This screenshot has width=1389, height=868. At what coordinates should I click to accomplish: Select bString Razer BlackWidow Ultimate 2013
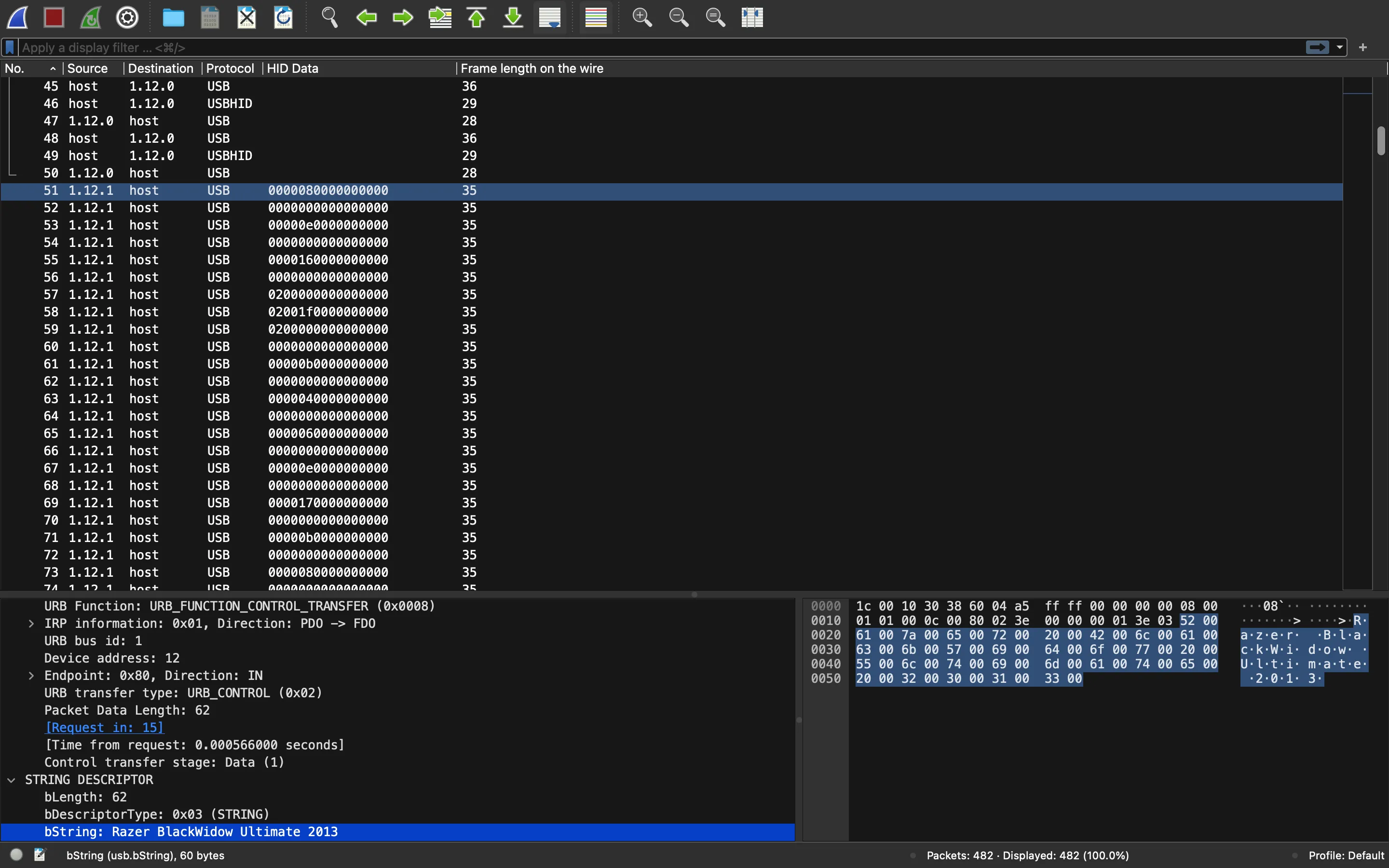398,832
